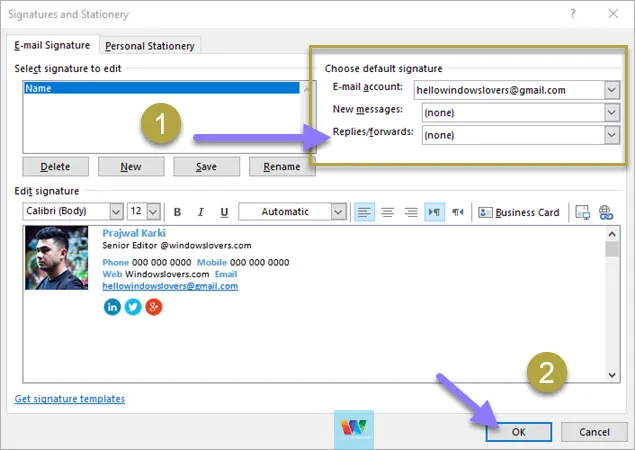This screenshot has height=450, width=635.
Task: Toggle bold formatting in signature editor
Action: [x=177, y=212]
